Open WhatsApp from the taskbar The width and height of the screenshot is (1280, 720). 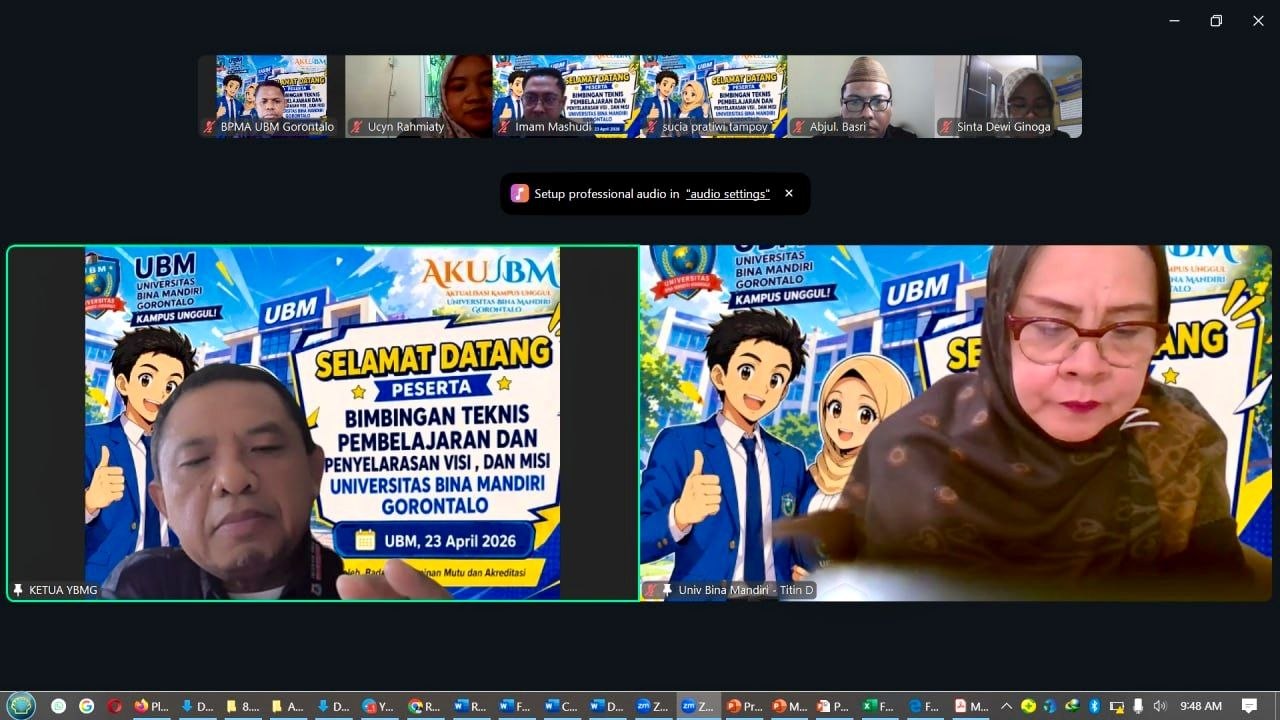[x=58, y=706]
